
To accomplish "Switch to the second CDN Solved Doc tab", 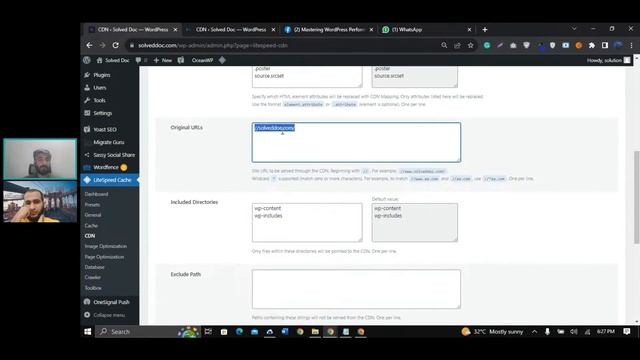I will (230, 29).
